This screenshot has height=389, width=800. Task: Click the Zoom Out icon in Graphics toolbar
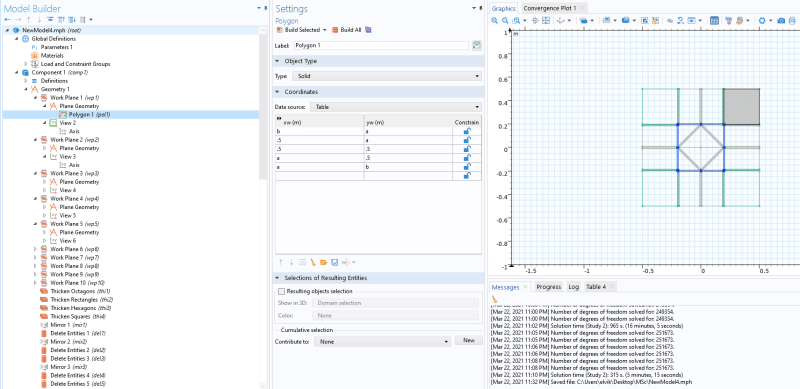click(x=505, y=20)
